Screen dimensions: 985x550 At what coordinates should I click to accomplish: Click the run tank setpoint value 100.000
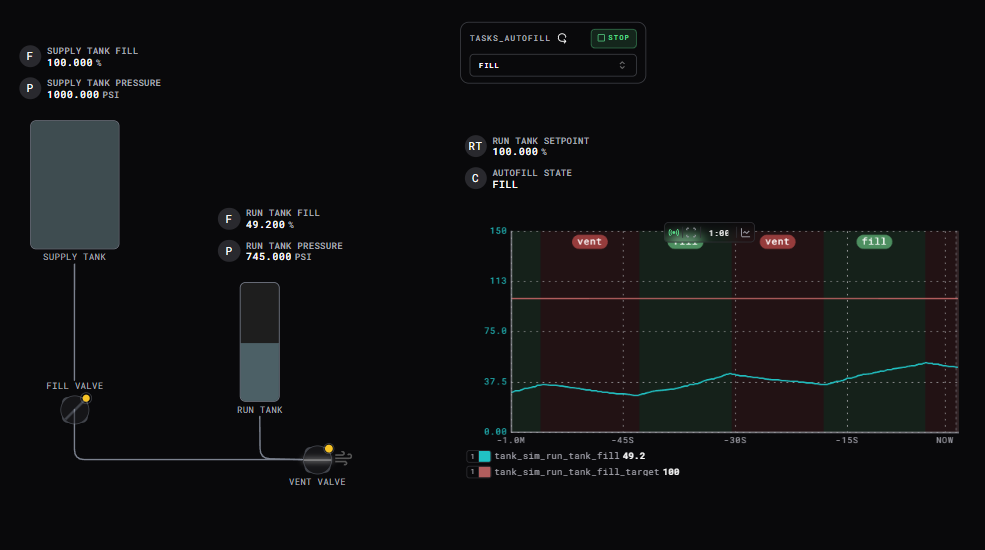tap(515, 152)
